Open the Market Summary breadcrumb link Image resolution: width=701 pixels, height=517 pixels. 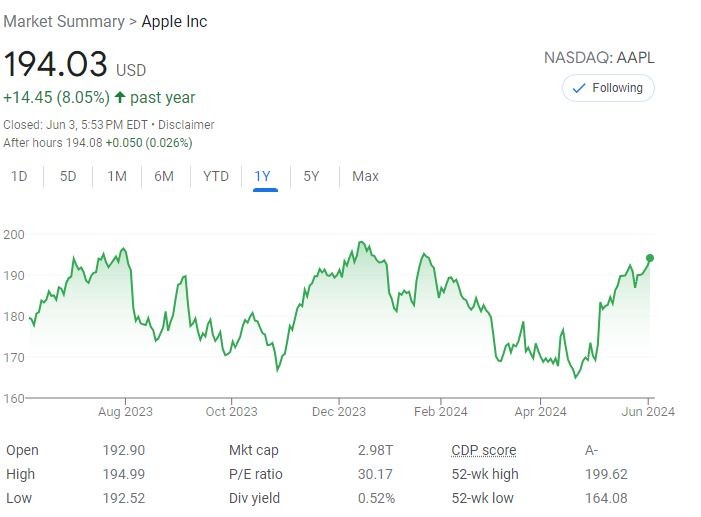coord(64,21)
